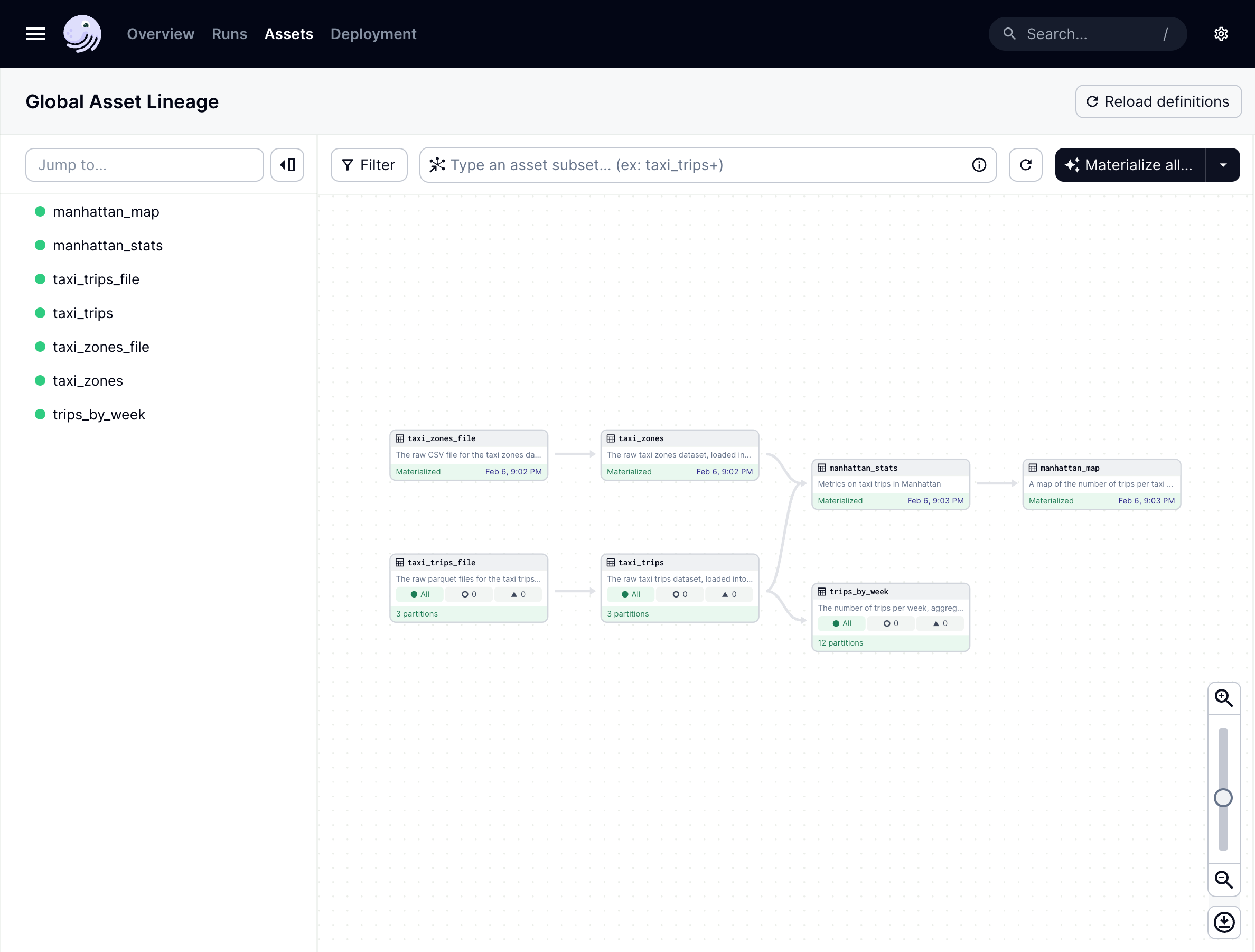Focus the global Search box

[1088, 34]
